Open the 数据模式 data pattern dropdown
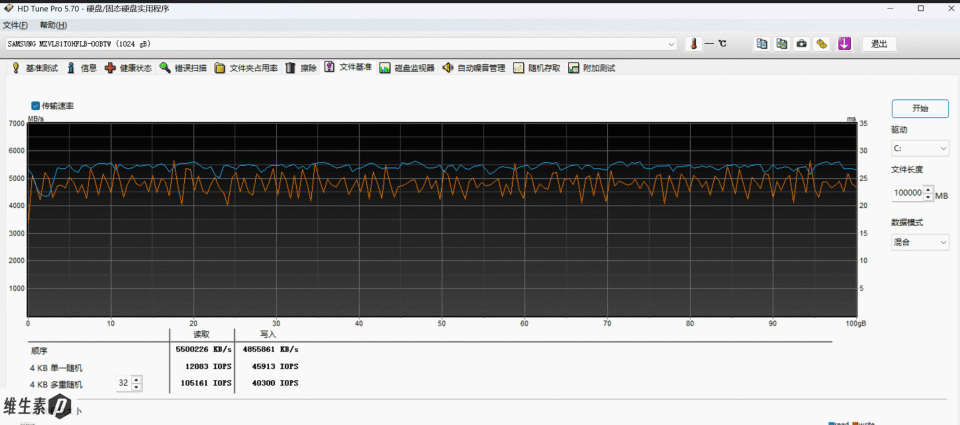The width and height of the screenshot is (960, 425). click(920, 242)
